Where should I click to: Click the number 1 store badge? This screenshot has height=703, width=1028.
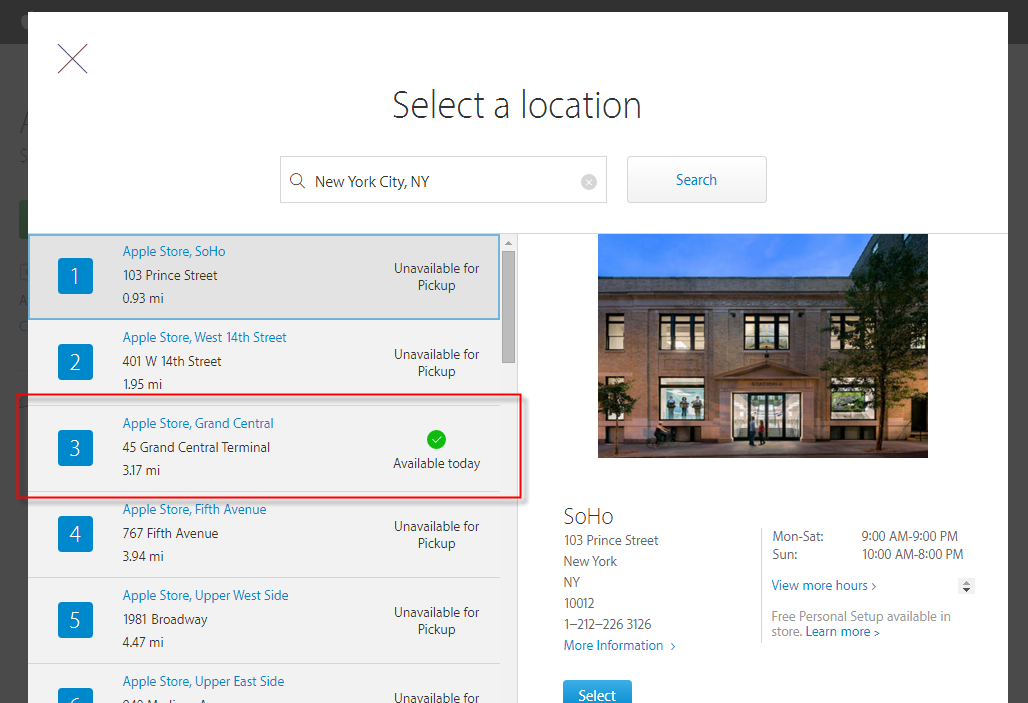click(x=75, y=276)
